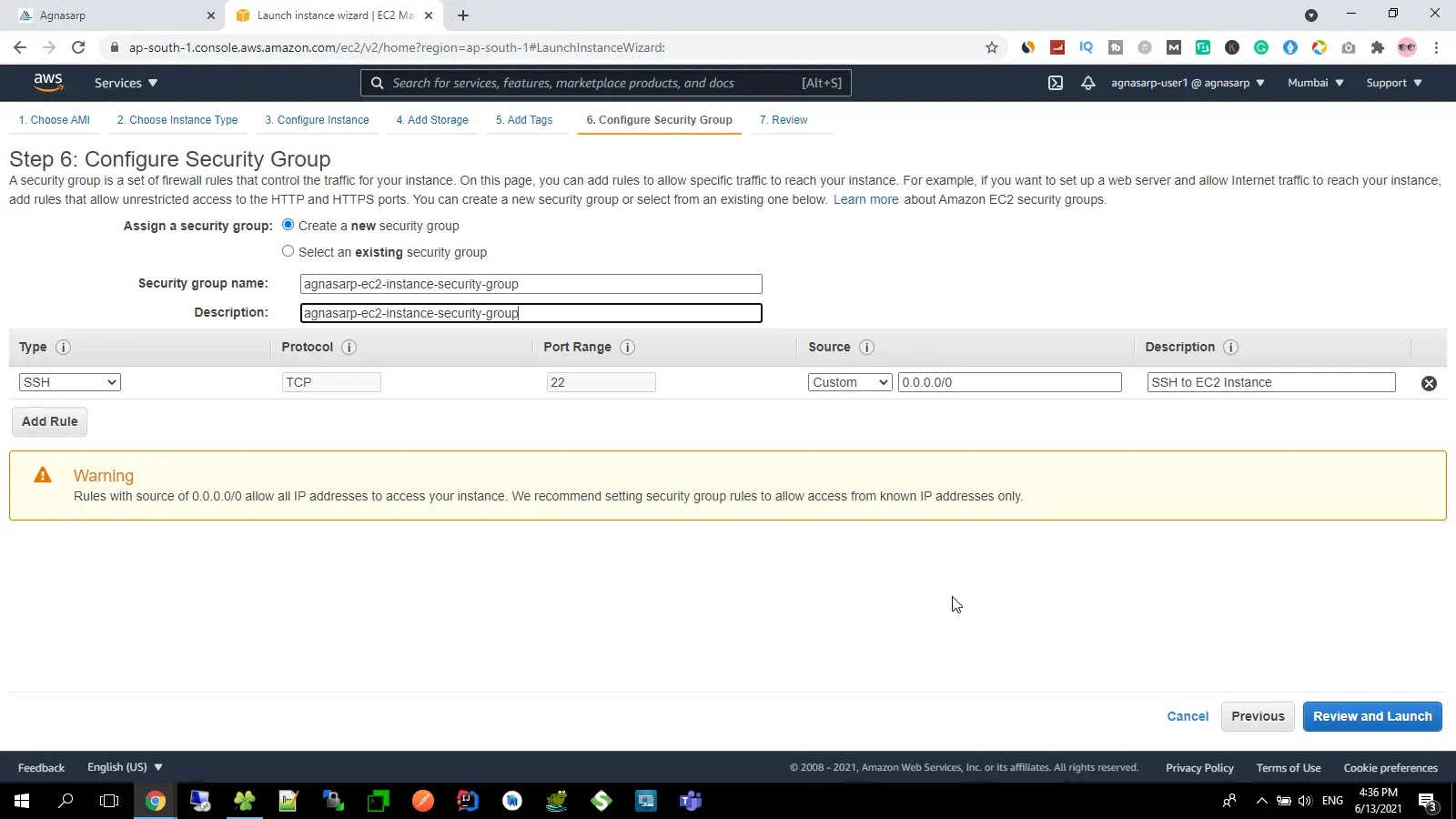Cancel the launch wizard

coord(1188,716)
